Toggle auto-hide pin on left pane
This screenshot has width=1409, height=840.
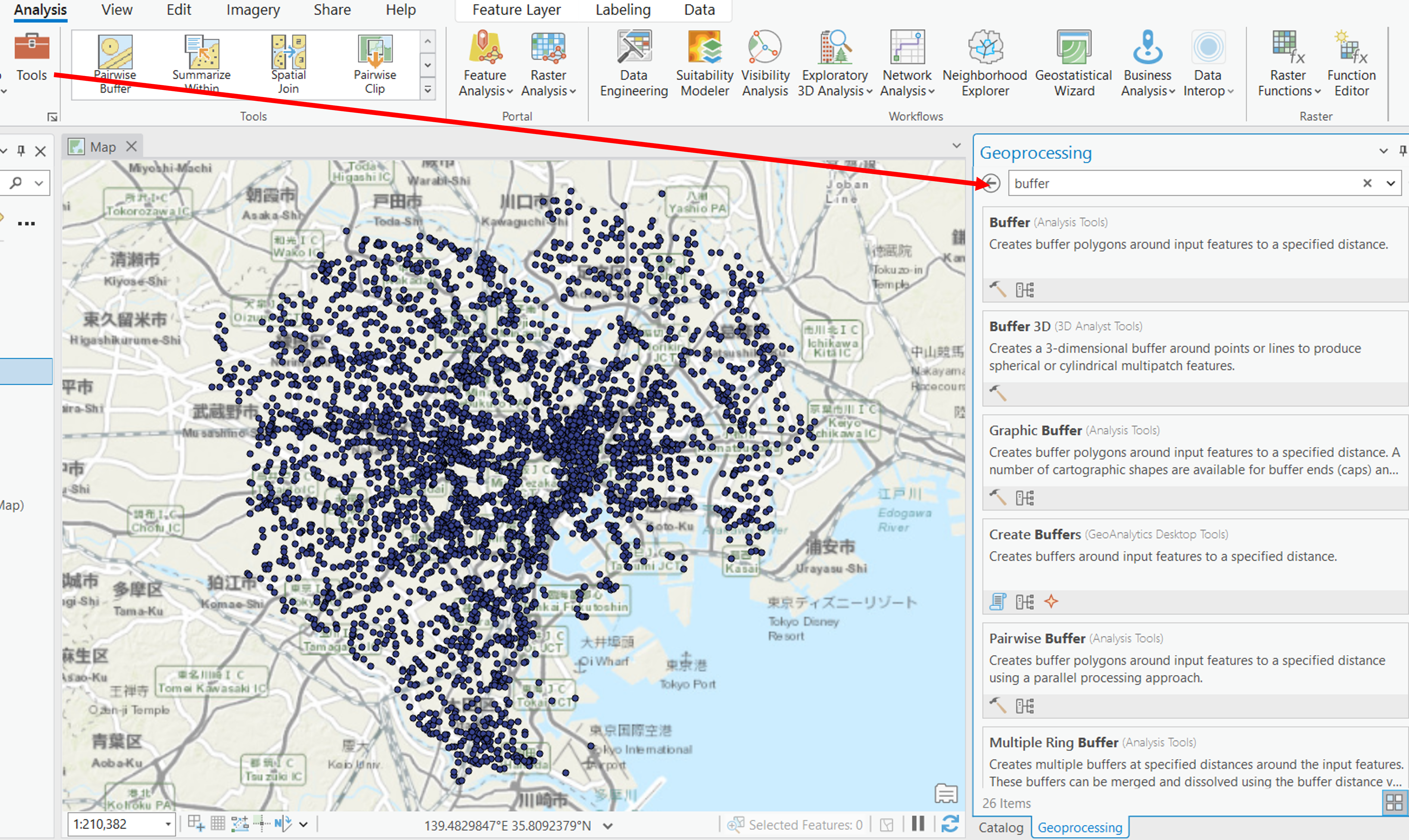point(21,151)
